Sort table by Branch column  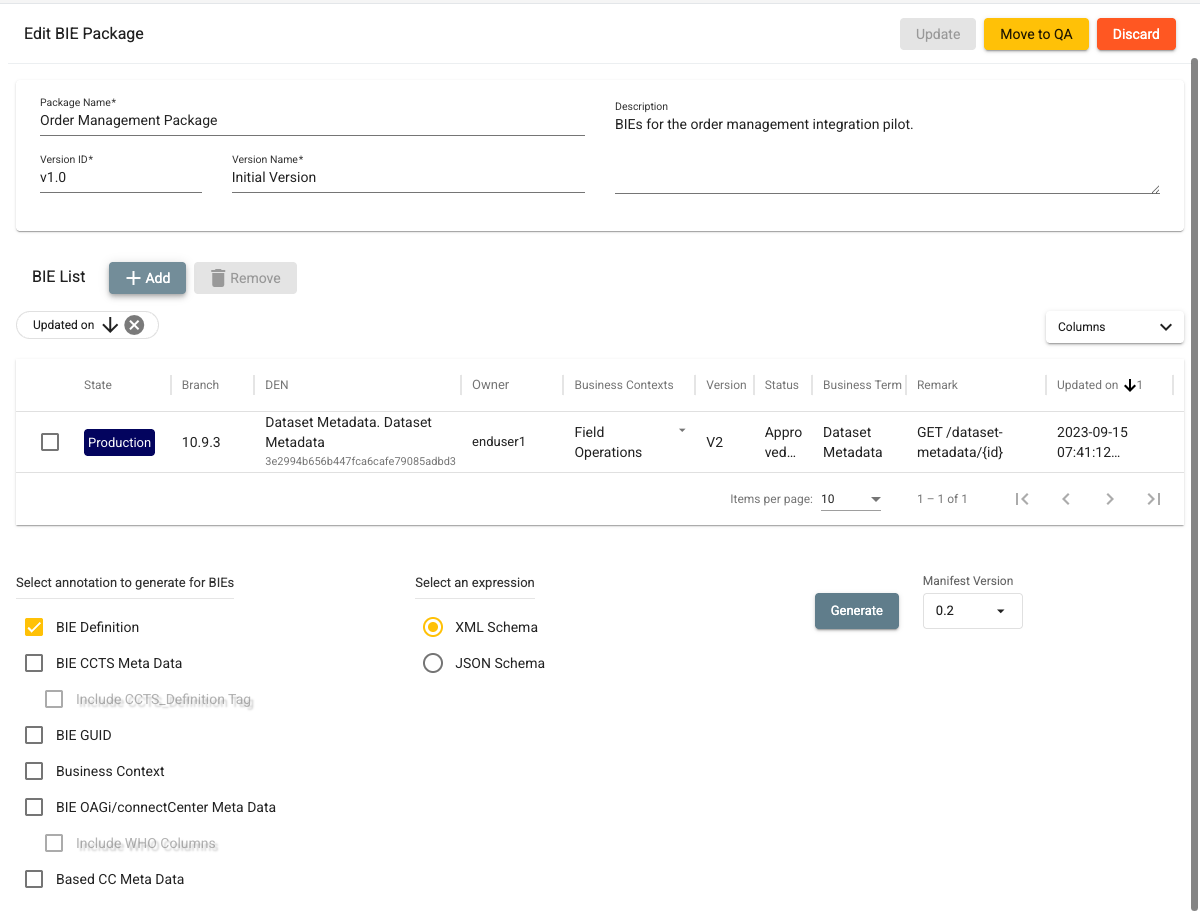pos(200,385)
